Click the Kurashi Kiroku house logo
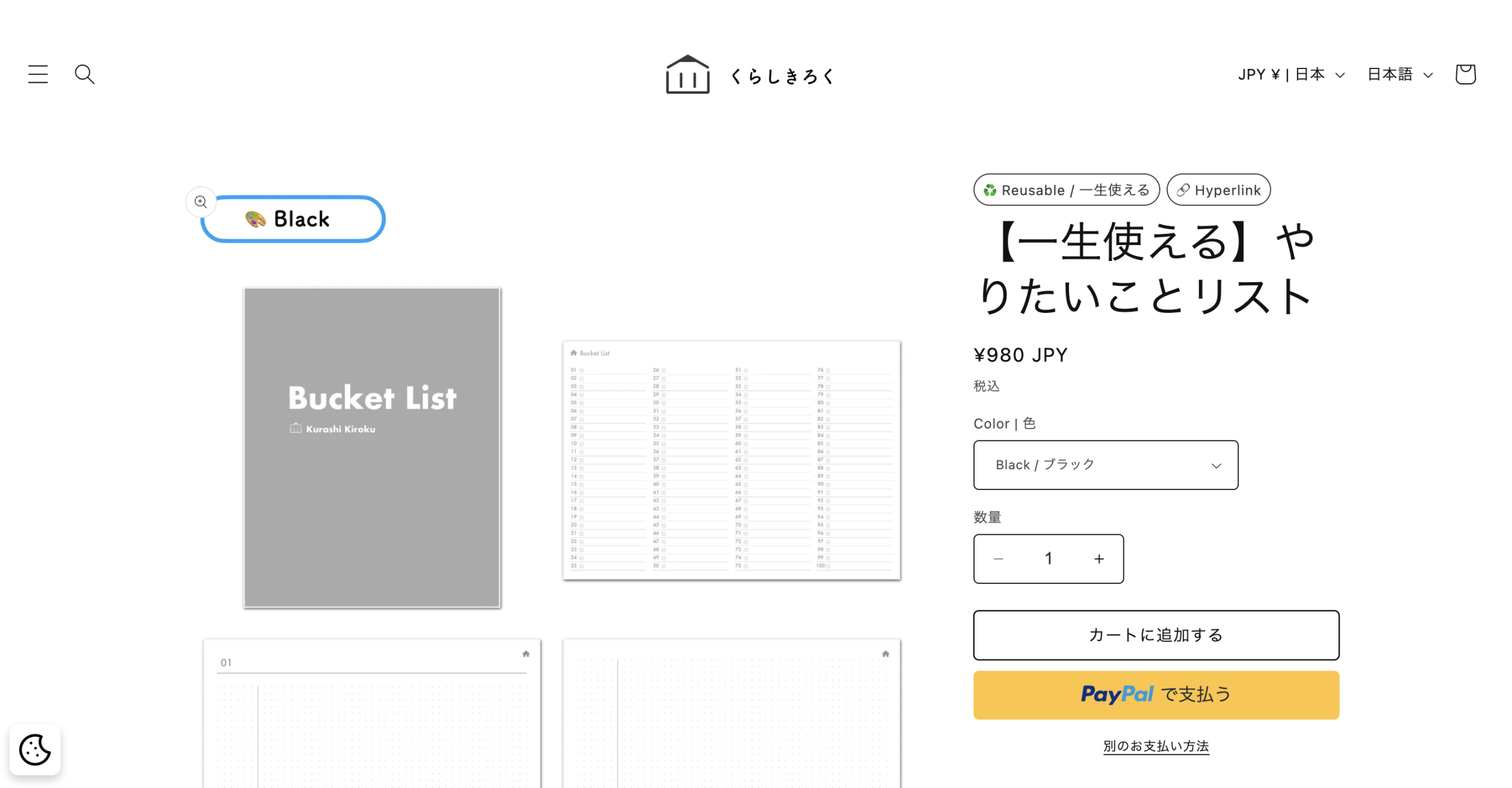 687,75
